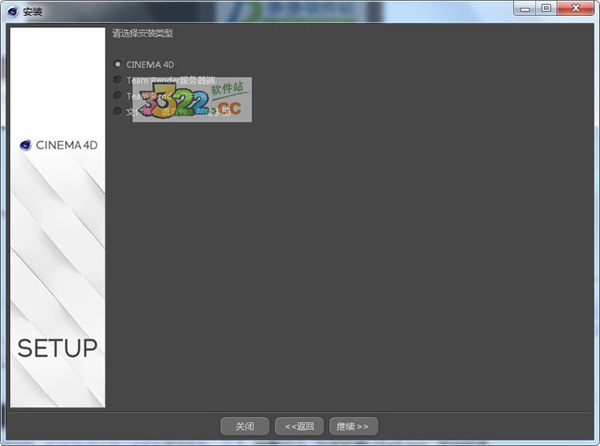Select the radio option starting with 文

(117, 111)
